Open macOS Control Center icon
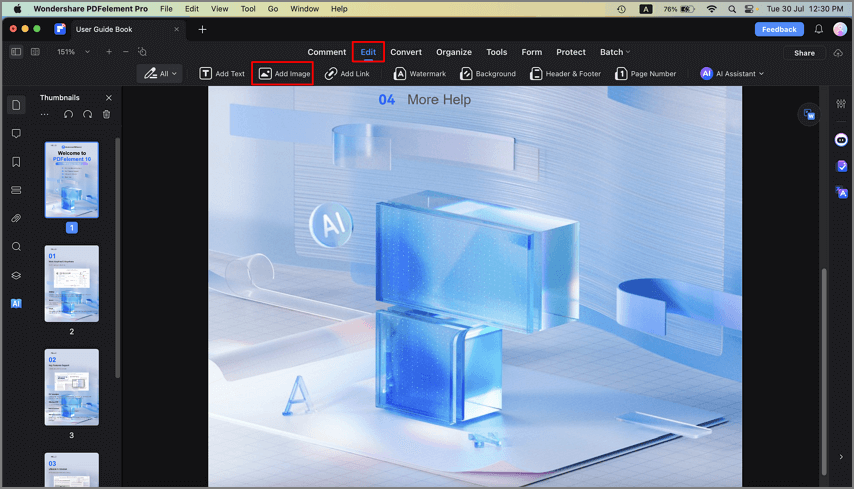The image size is (854, 489). pyautogui.click(x=750, y=9)
